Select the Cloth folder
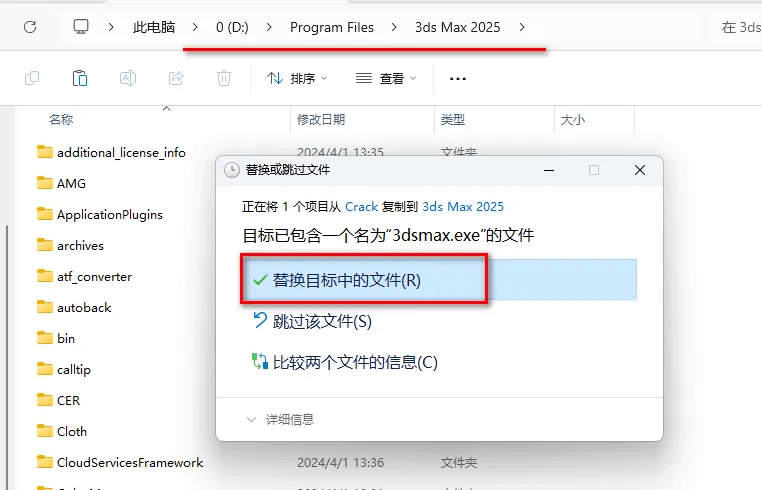762x490 pixels. click(72, 432)
